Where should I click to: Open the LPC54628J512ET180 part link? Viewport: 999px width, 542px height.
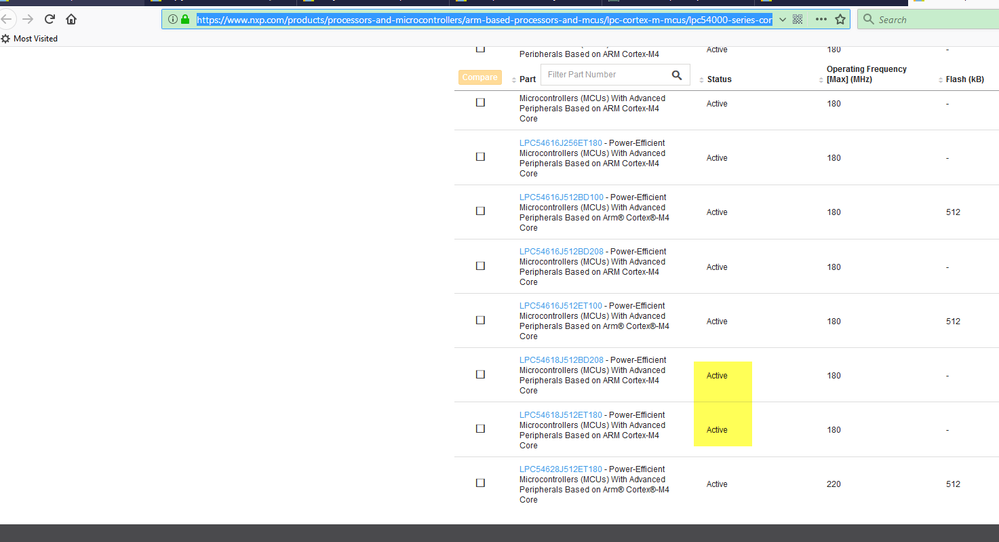point(561,469)
